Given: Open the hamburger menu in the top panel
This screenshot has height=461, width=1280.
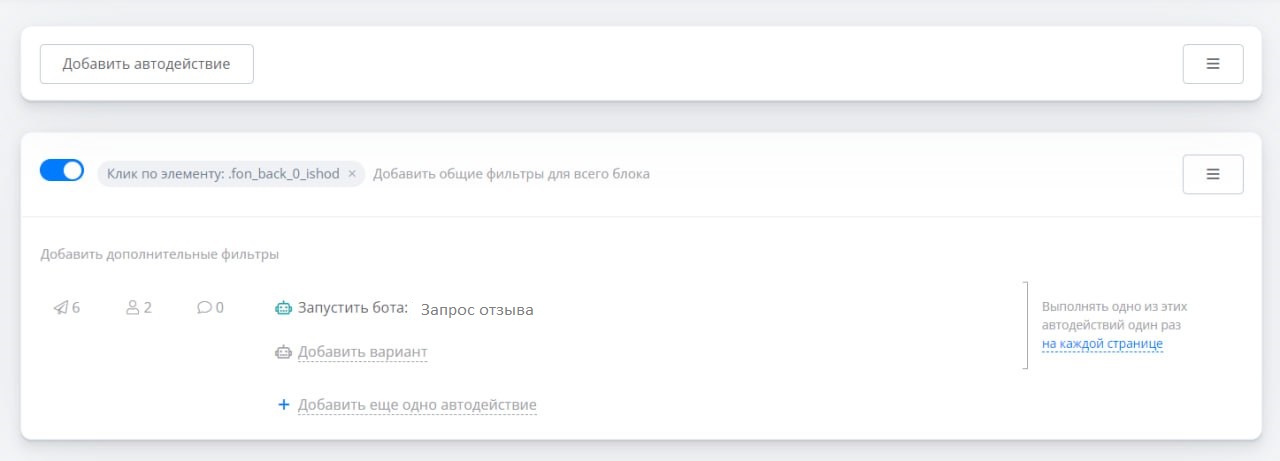Looking at the screenshot, I should click(1212, 64).
